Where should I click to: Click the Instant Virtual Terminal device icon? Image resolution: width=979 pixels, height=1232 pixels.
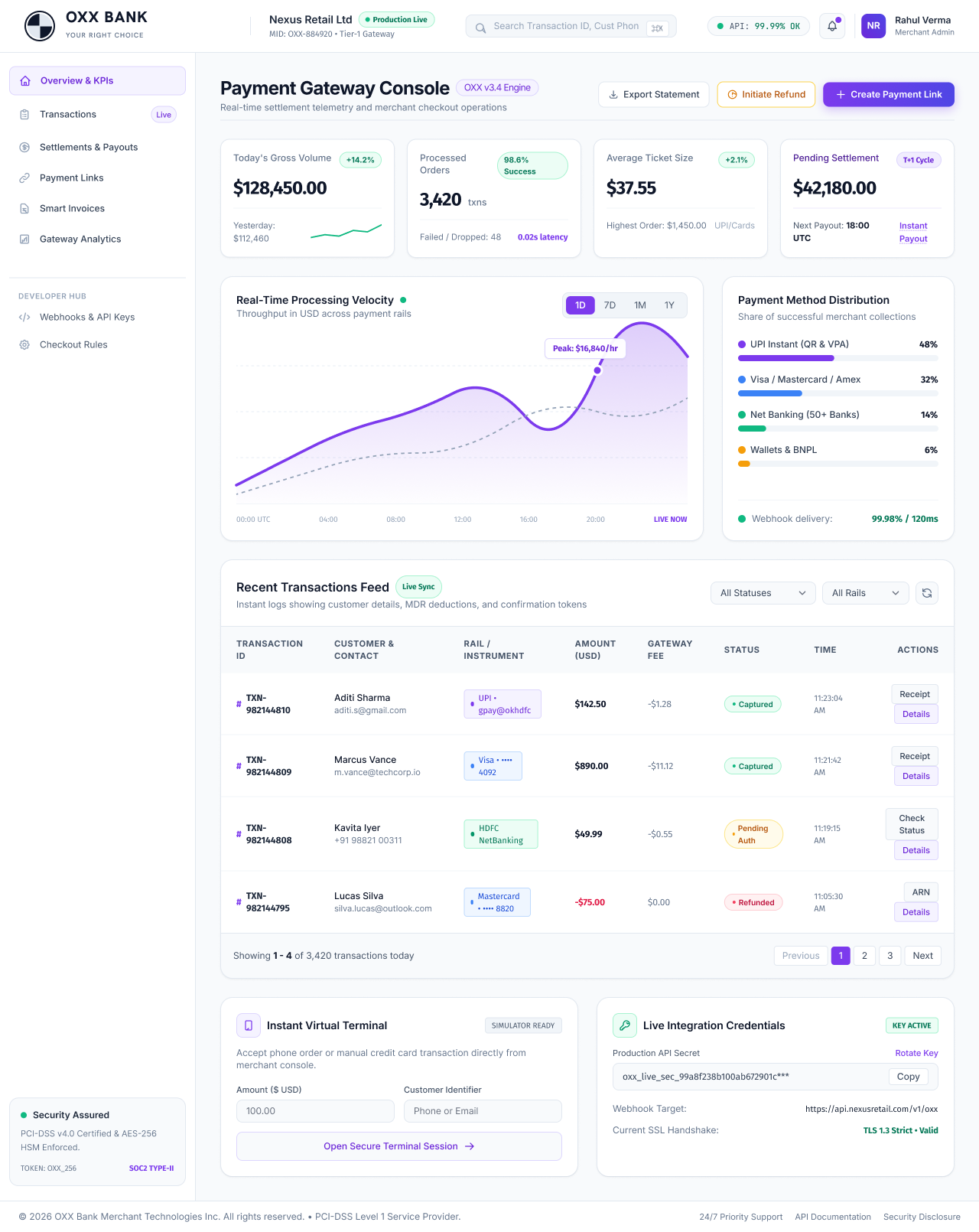pos(248,1025)
